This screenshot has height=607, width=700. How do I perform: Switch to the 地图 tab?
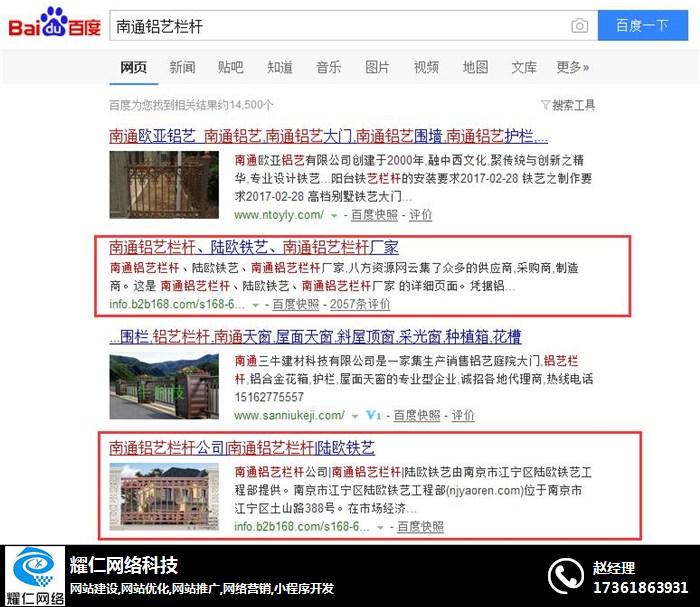click(475, 67)
